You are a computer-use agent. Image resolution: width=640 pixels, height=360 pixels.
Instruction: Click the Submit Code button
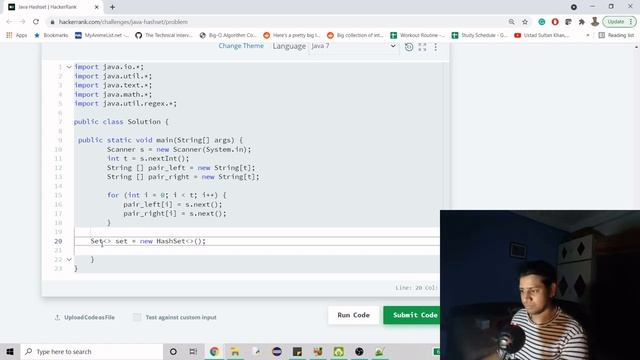coord(412,315)
